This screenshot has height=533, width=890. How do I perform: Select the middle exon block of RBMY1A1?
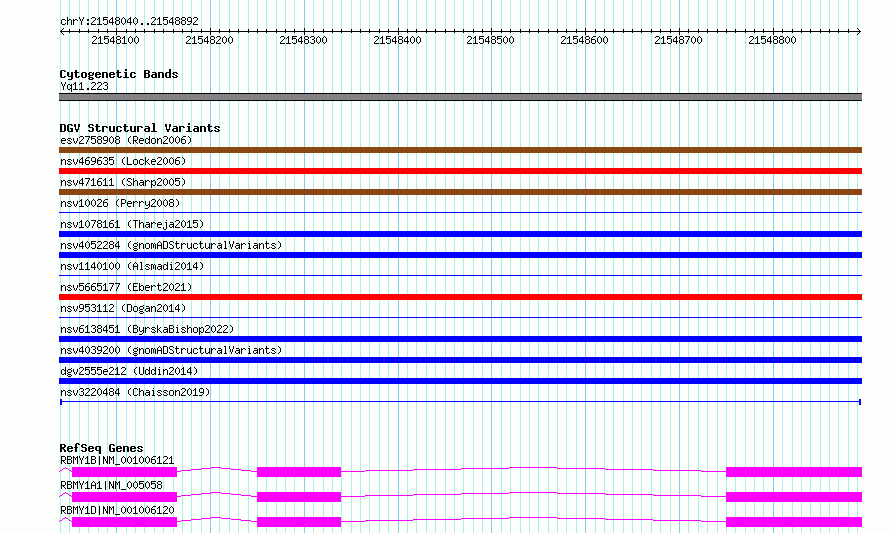[x=299, y=497]
